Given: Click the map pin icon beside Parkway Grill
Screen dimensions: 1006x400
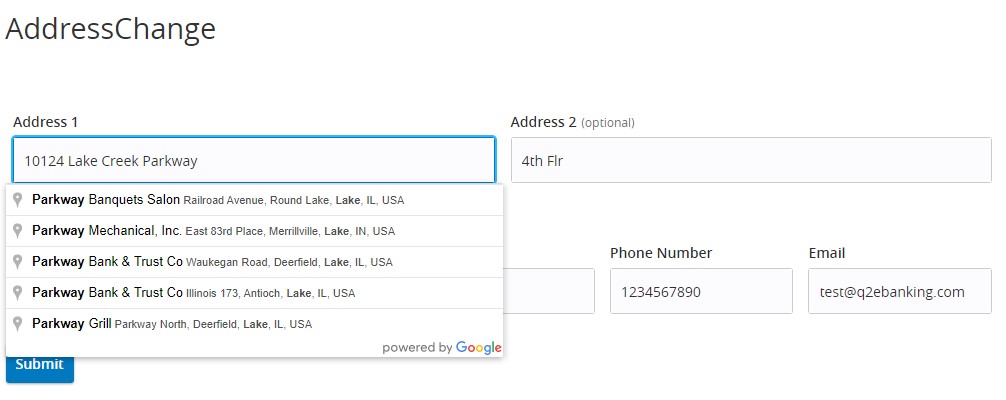Looking at the screenshot, I should coord(18,324).
